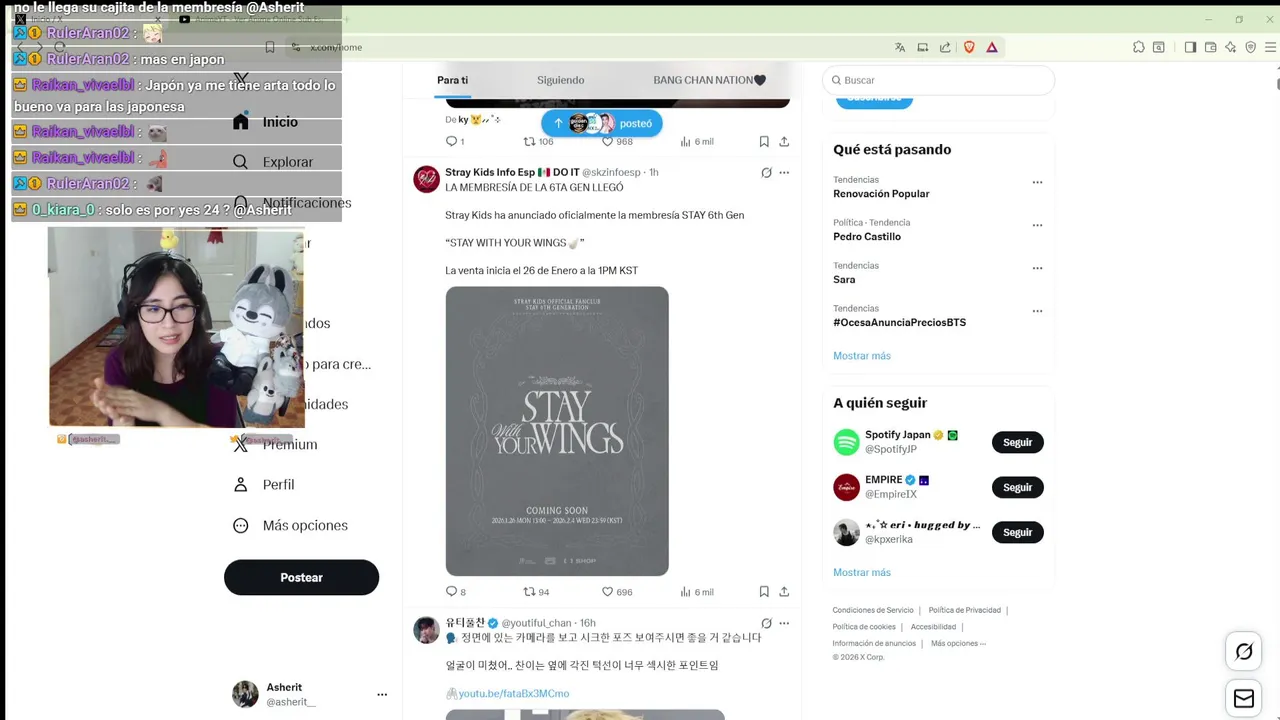Open the youtu.be/fataBx3MCmo link
This screenshot has width=1280, height=720.
pos(513,693)
